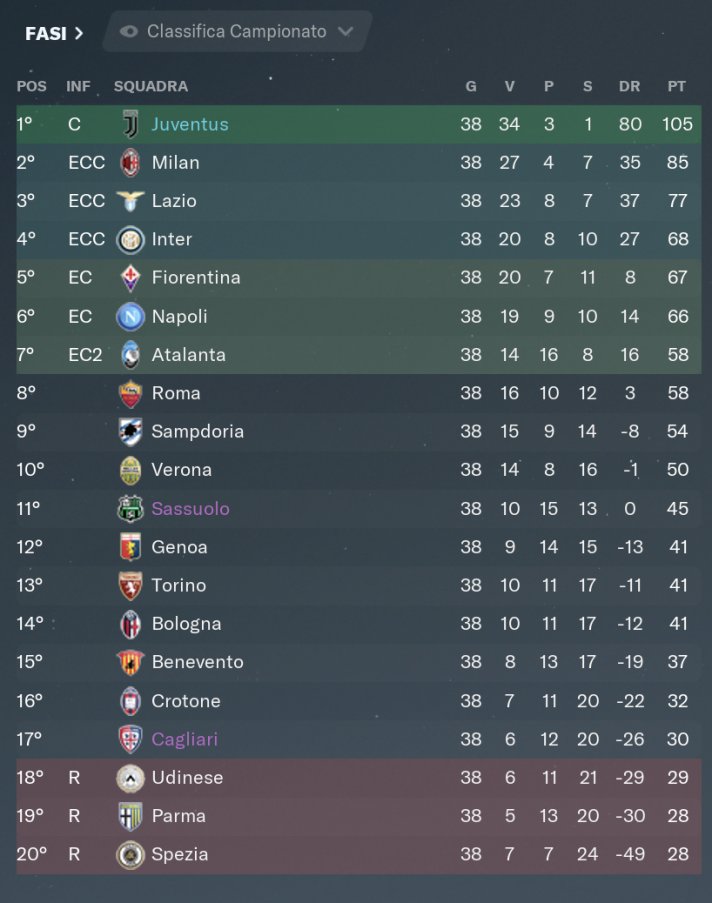
Task: Click the Milan club crest icon
Action: tap(131, 162)
